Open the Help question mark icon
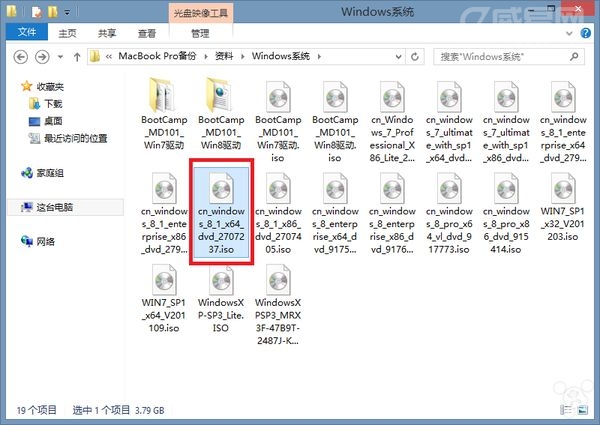 point(585,33)
